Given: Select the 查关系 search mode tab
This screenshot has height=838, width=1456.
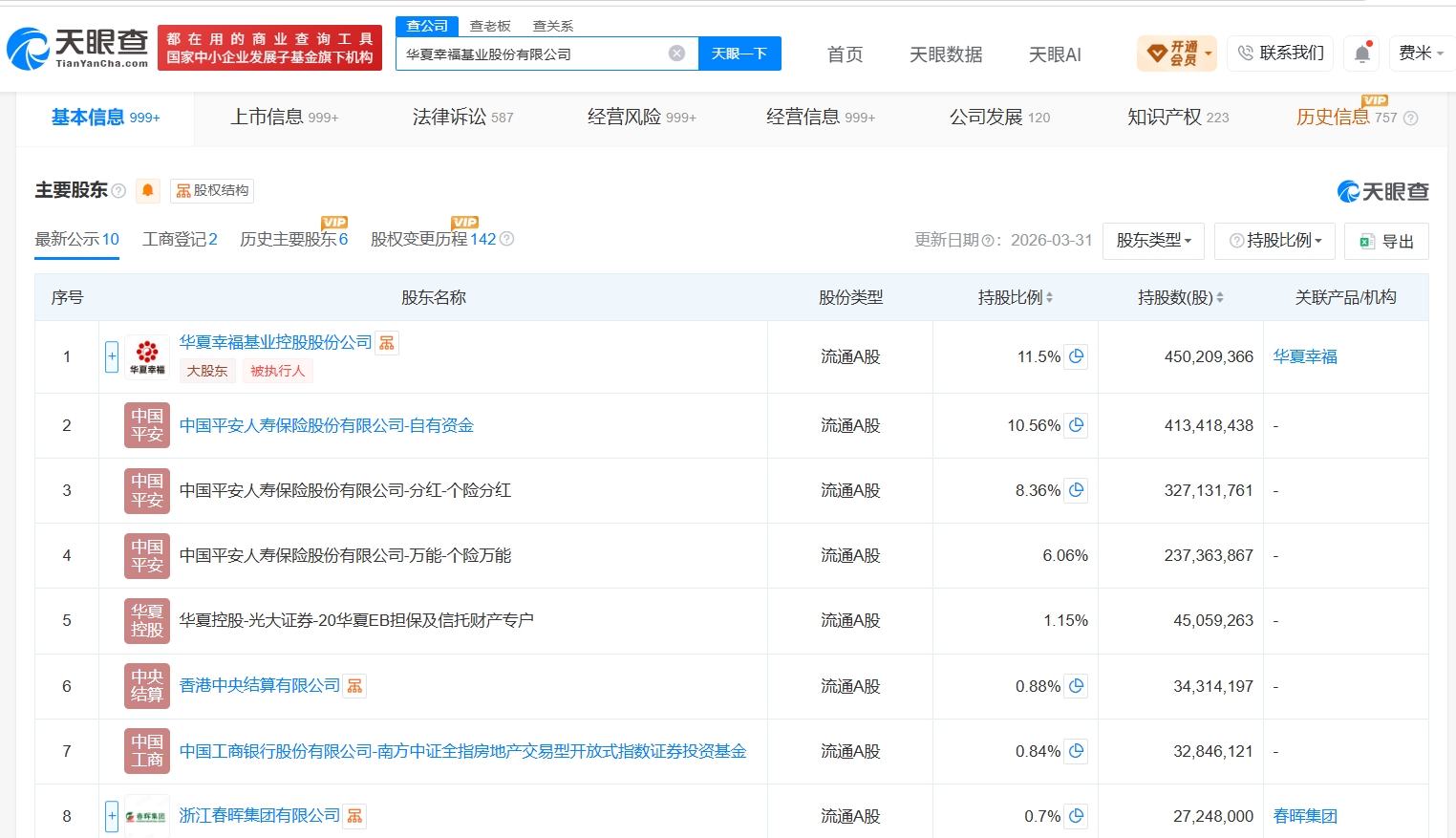Looking at the screenshot, I should coord(553,26).
